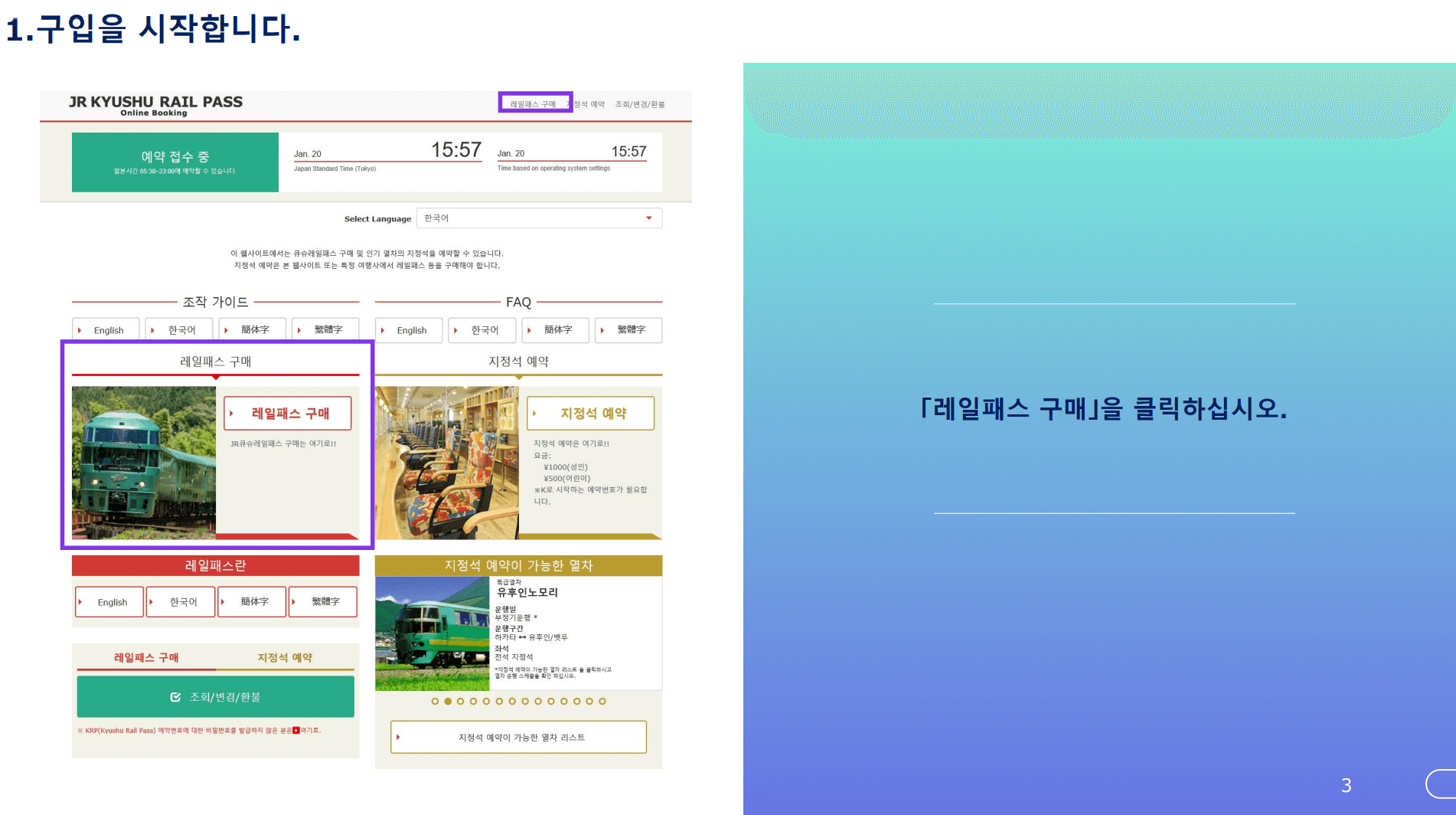Click the operating system time 15:57

[x=628, y=152]
